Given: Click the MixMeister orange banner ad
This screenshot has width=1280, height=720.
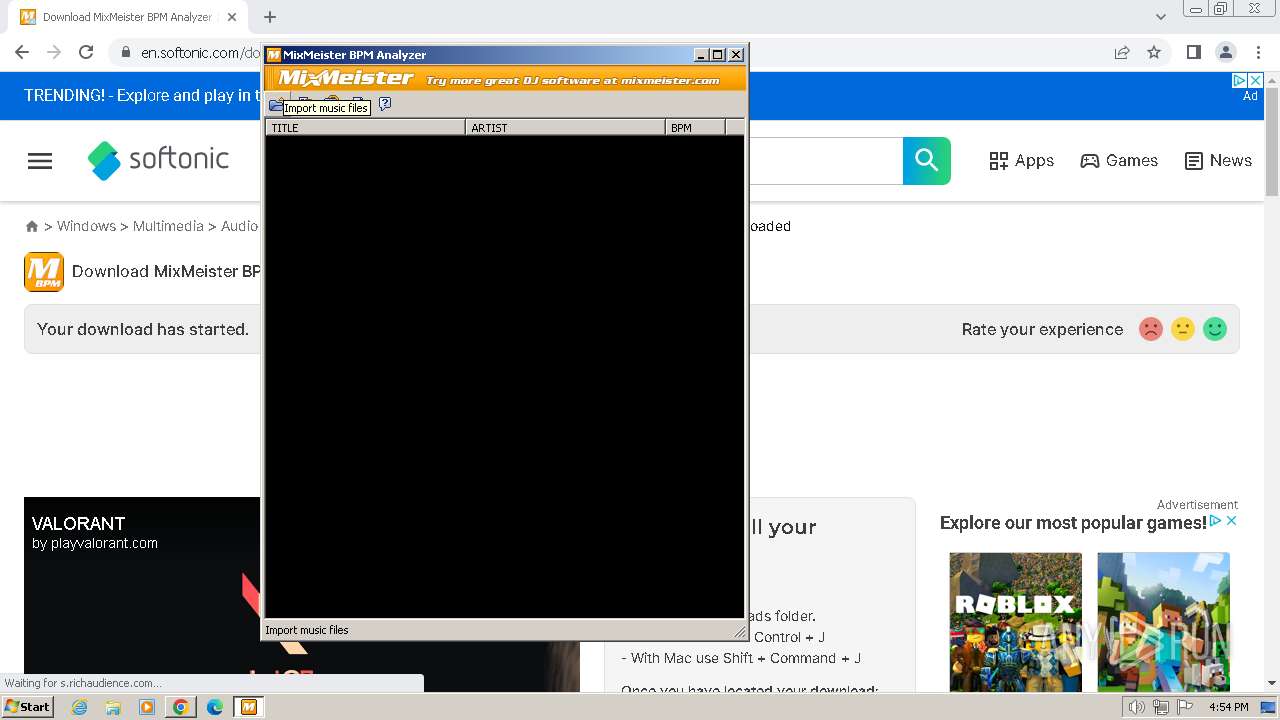Looking at the screenshot, I should click(x=505, y=79).
